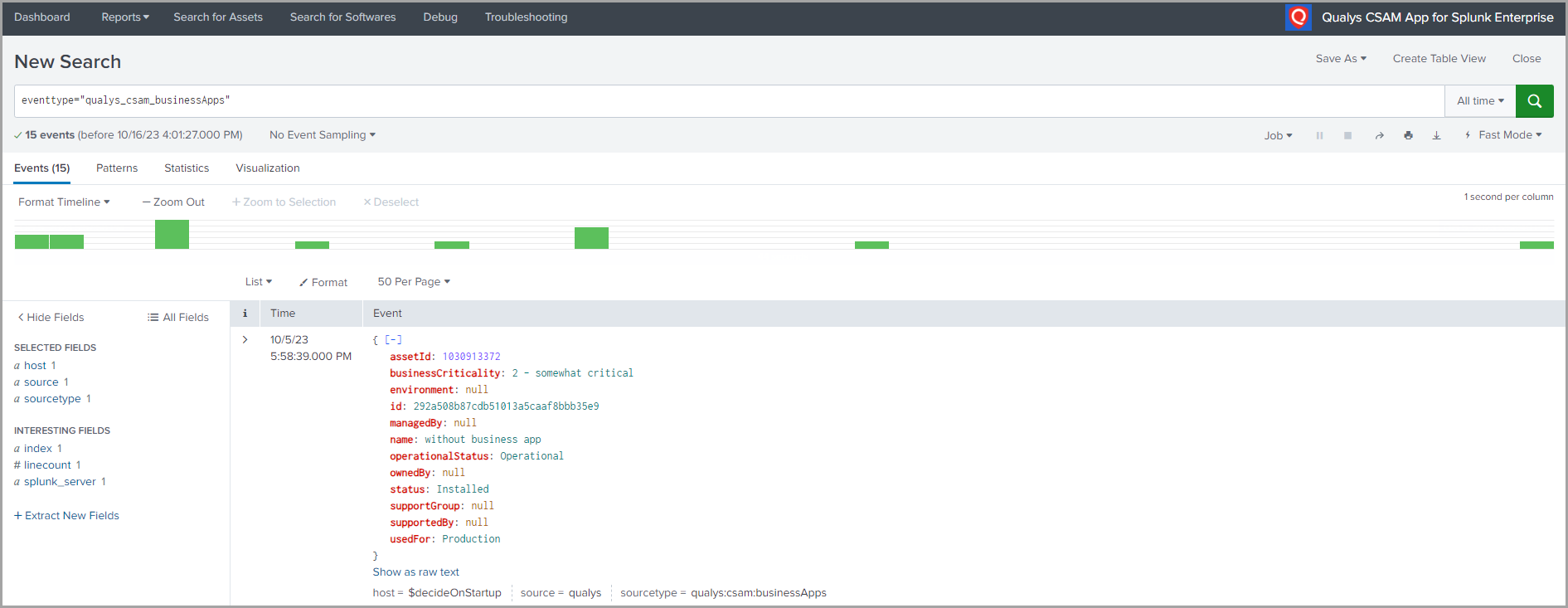Open Search for Assets
Screen dimensions: 1568x608
tap(218, 17)
